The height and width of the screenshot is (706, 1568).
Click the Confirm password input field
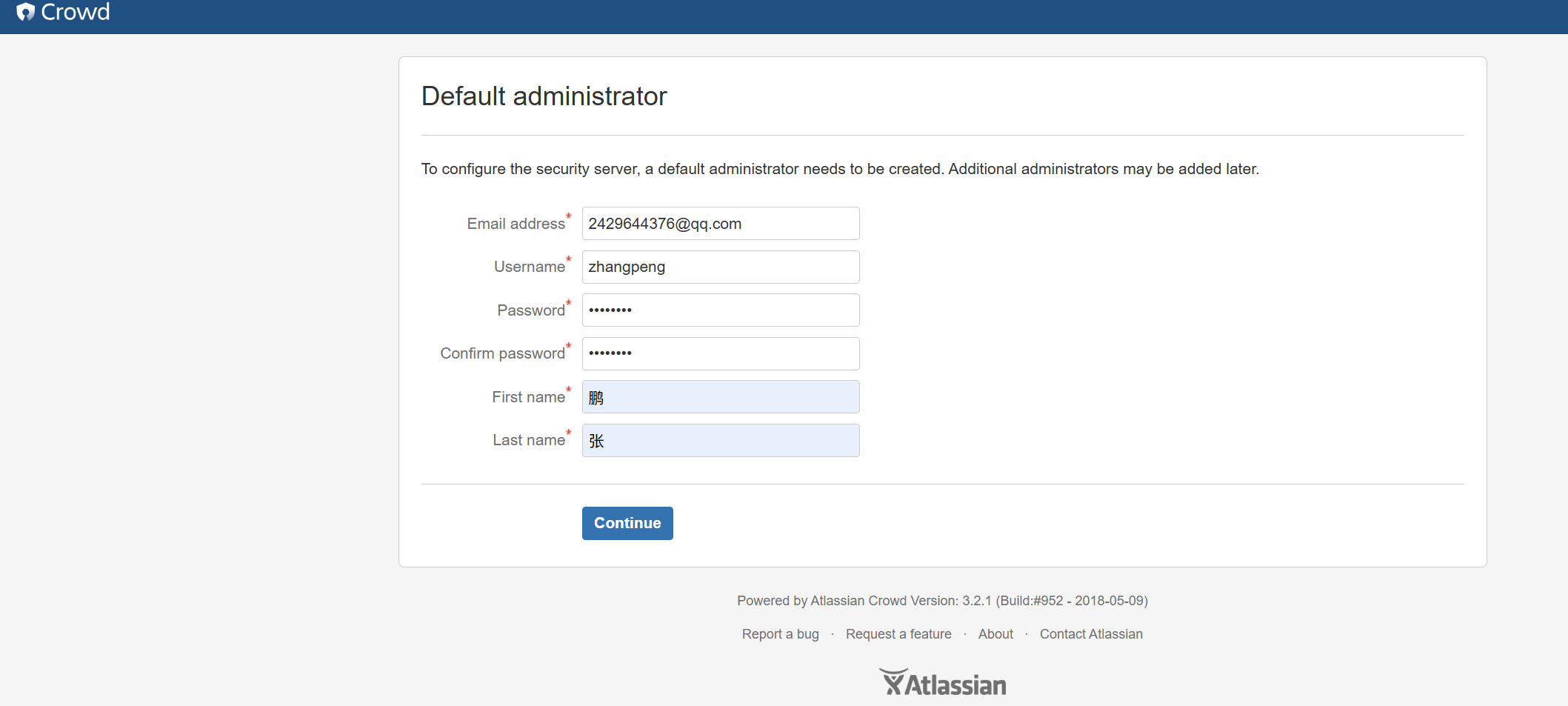tap(720, 353)
